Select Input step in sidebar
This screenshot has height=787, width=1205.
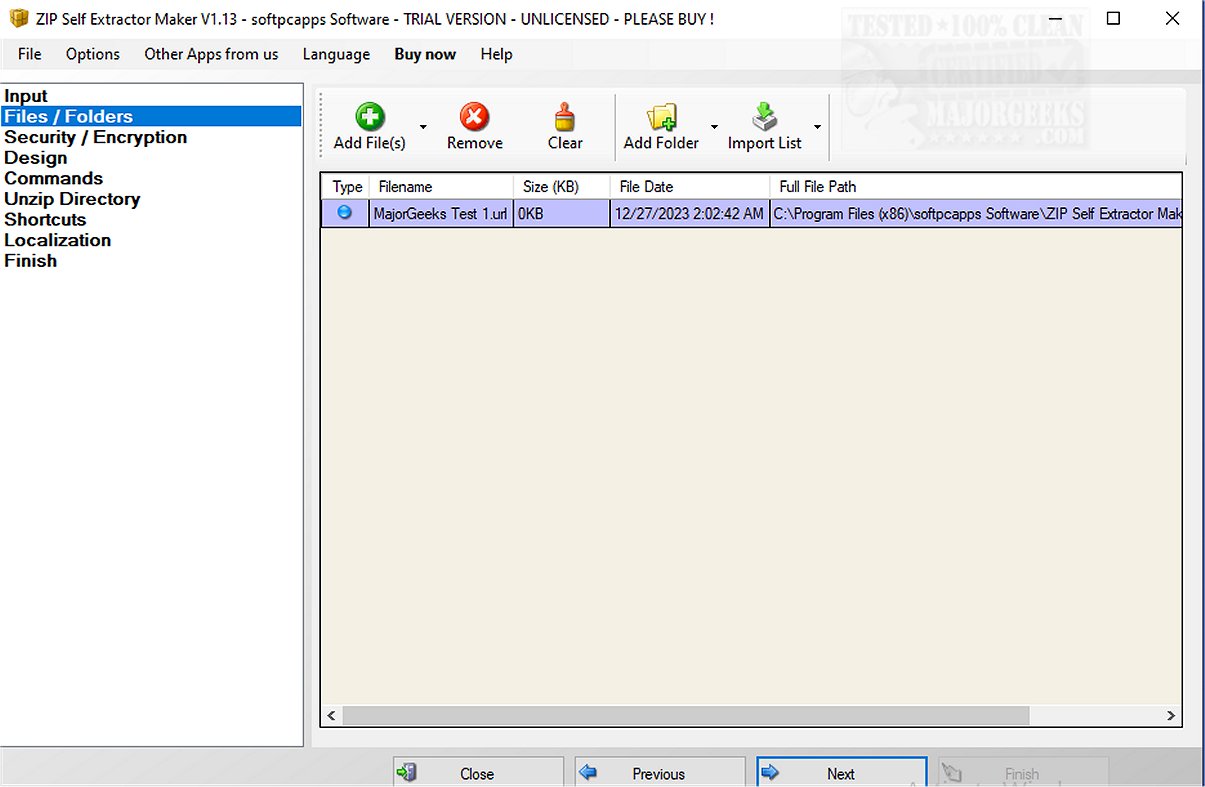[x=26, y=96]
